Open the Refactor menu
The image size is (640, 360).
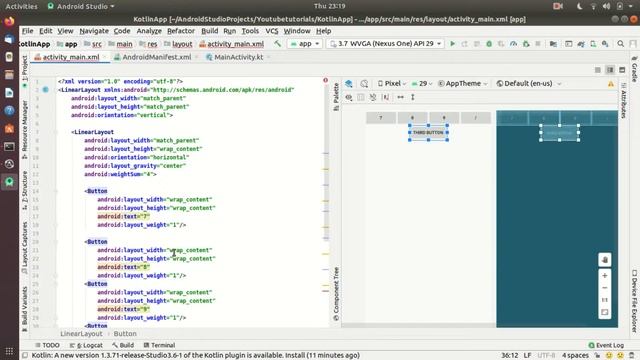point(181,31)
